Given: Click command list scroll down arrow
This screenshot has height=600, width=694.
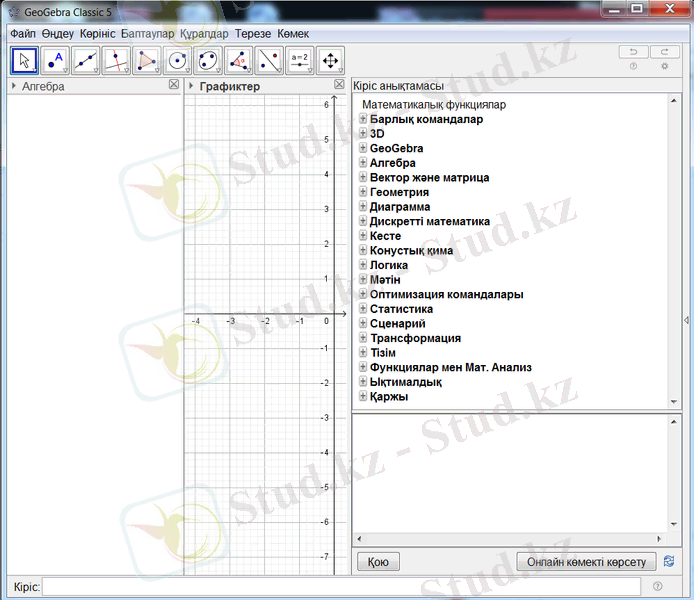Looking at the screenshot, I should coord(674,402).
